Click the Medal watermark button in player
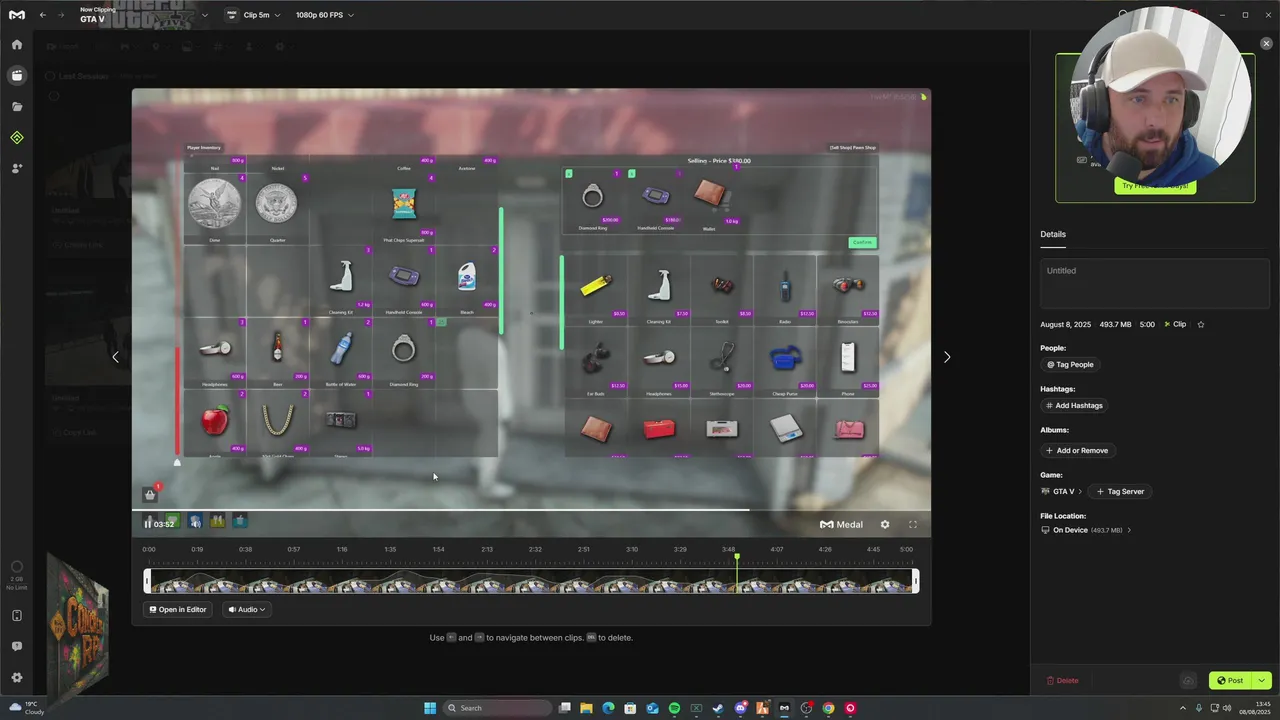Screen dimensions: 1280x720 click(841, 524)
